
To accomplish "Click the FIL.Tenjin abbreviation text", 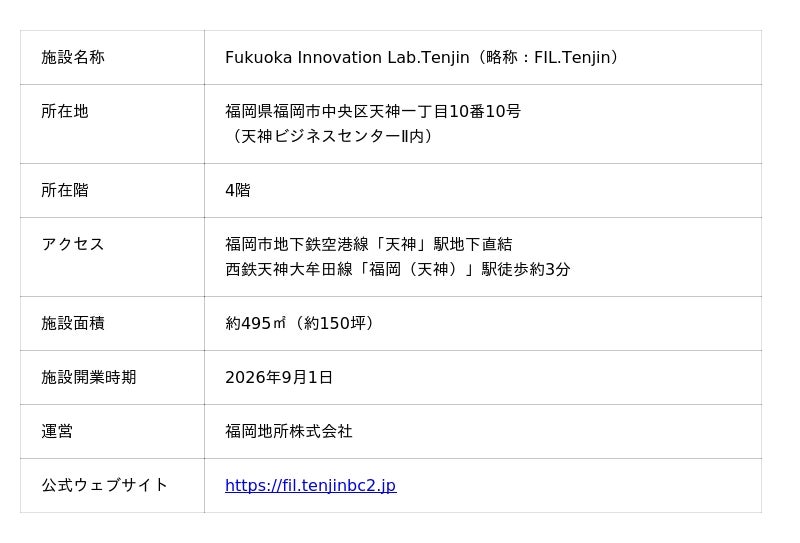I will pos(572,57).
